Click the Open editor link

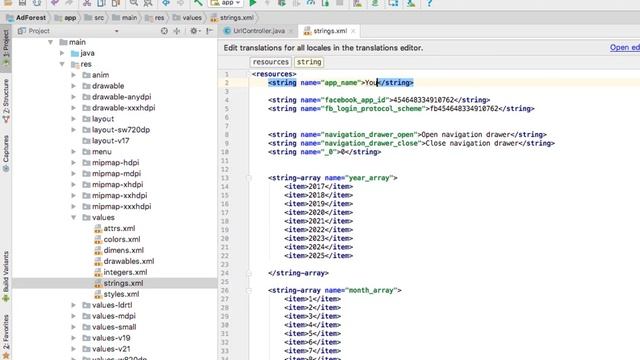click(x=624, y=48)
